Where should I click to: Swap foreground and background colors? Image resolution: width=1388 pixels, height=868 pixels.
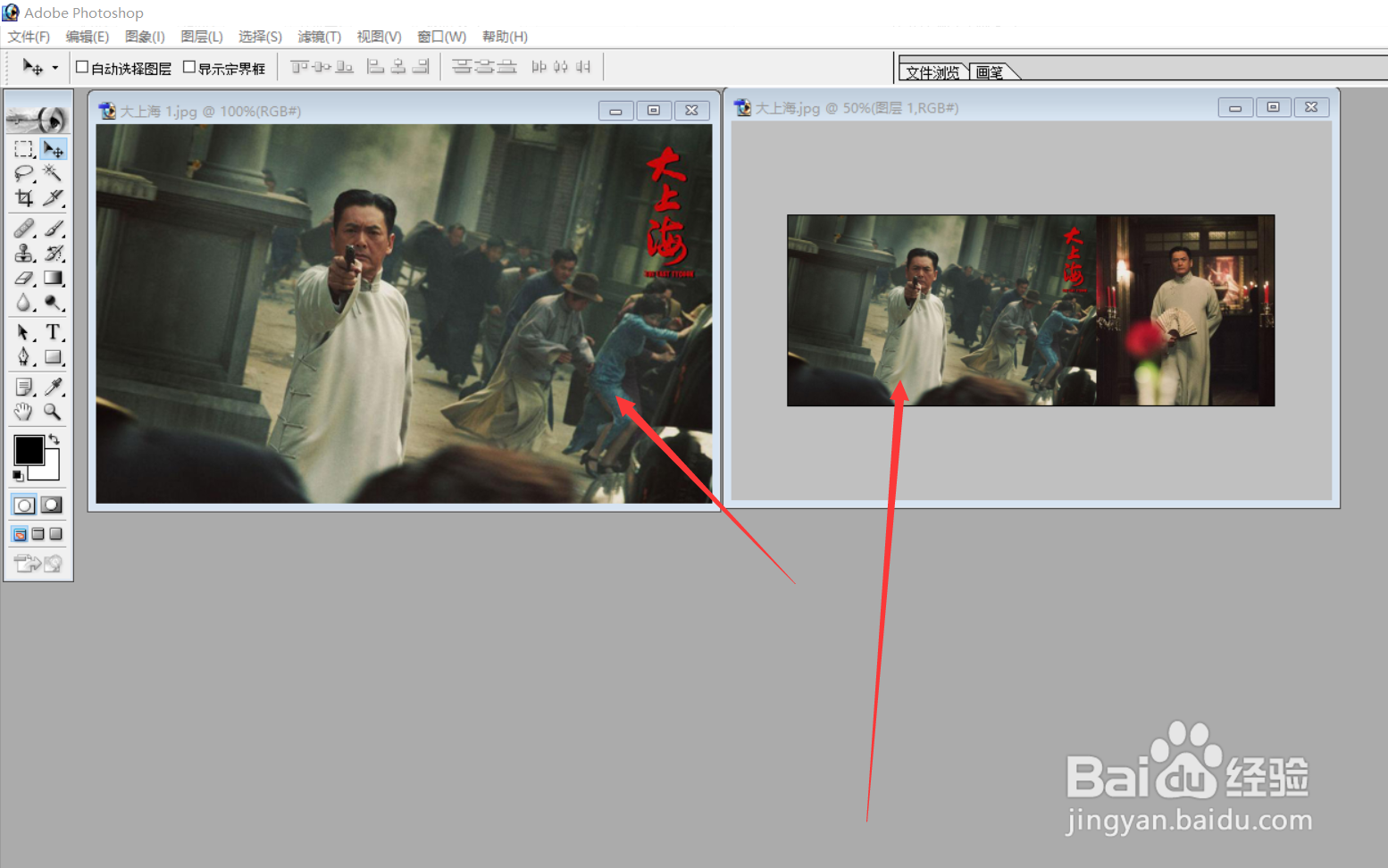54,439
